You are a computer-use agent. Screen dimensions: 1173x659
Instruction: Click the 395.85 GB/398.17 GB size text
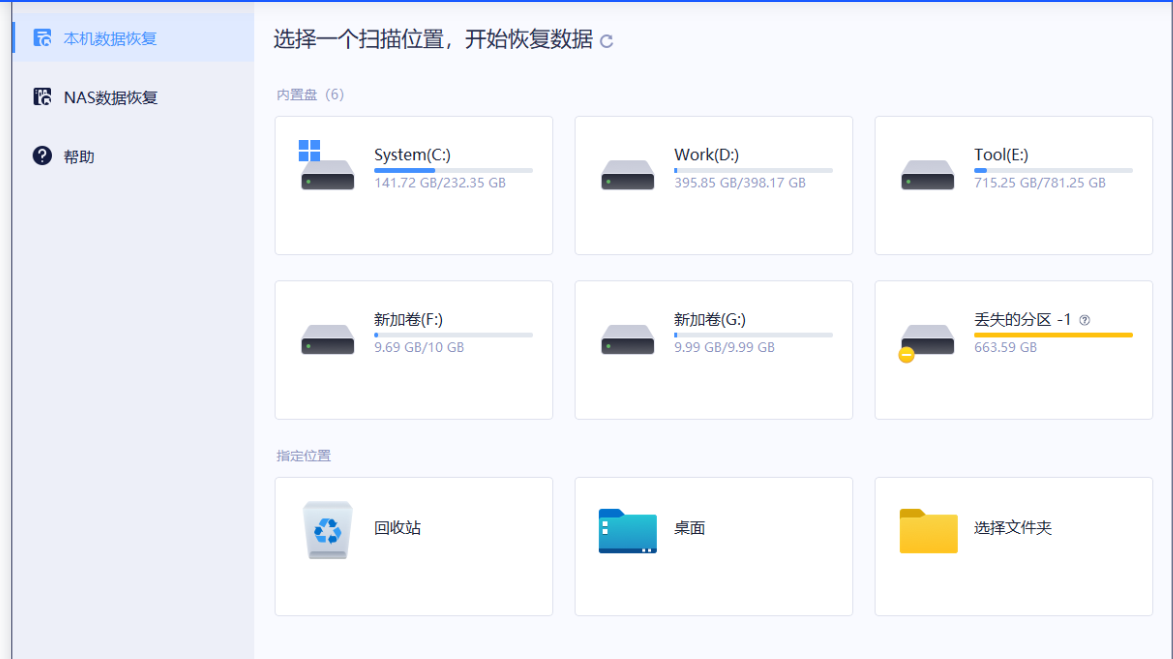pyautogui.click(x=740, y=183)
